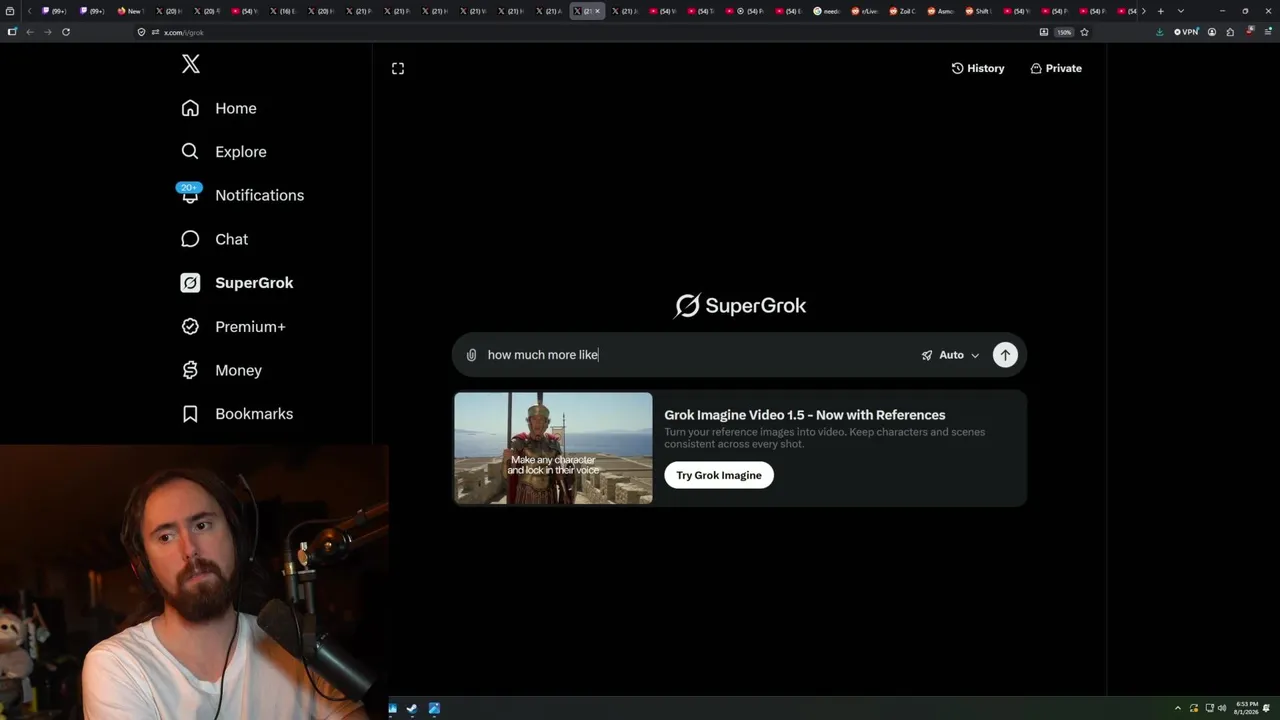Viewport: 1280px width, 720px height.
Task: Click the X logo in the sidebar
Action: click(191, 64)
